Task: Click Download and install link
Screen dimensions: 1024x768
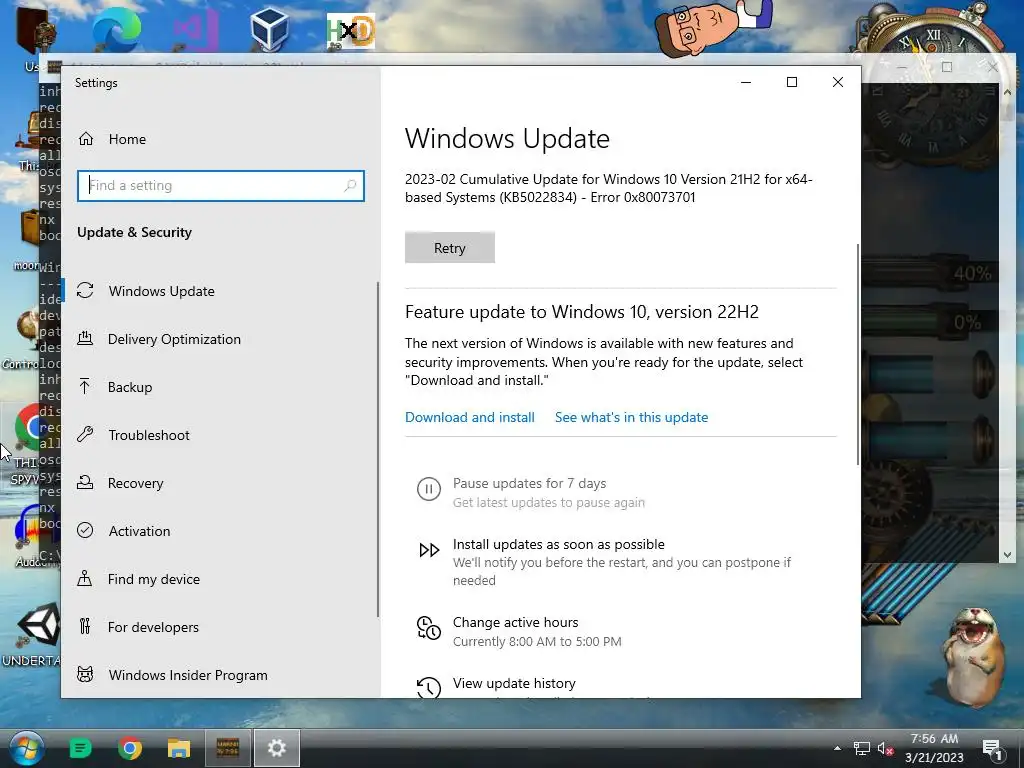Action: pos(470,417)
